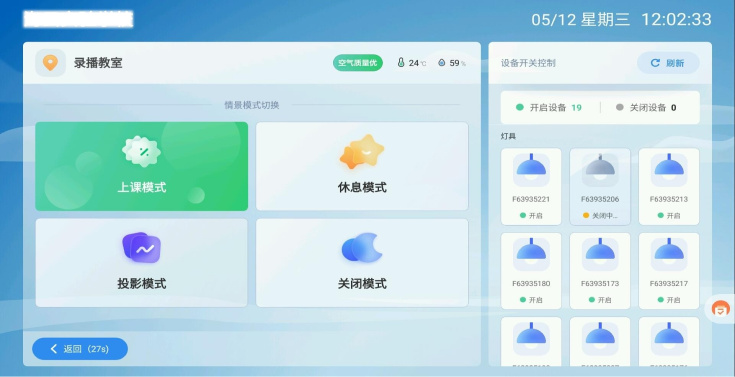
Task: Click the date and time display
Action: point(621,20)
